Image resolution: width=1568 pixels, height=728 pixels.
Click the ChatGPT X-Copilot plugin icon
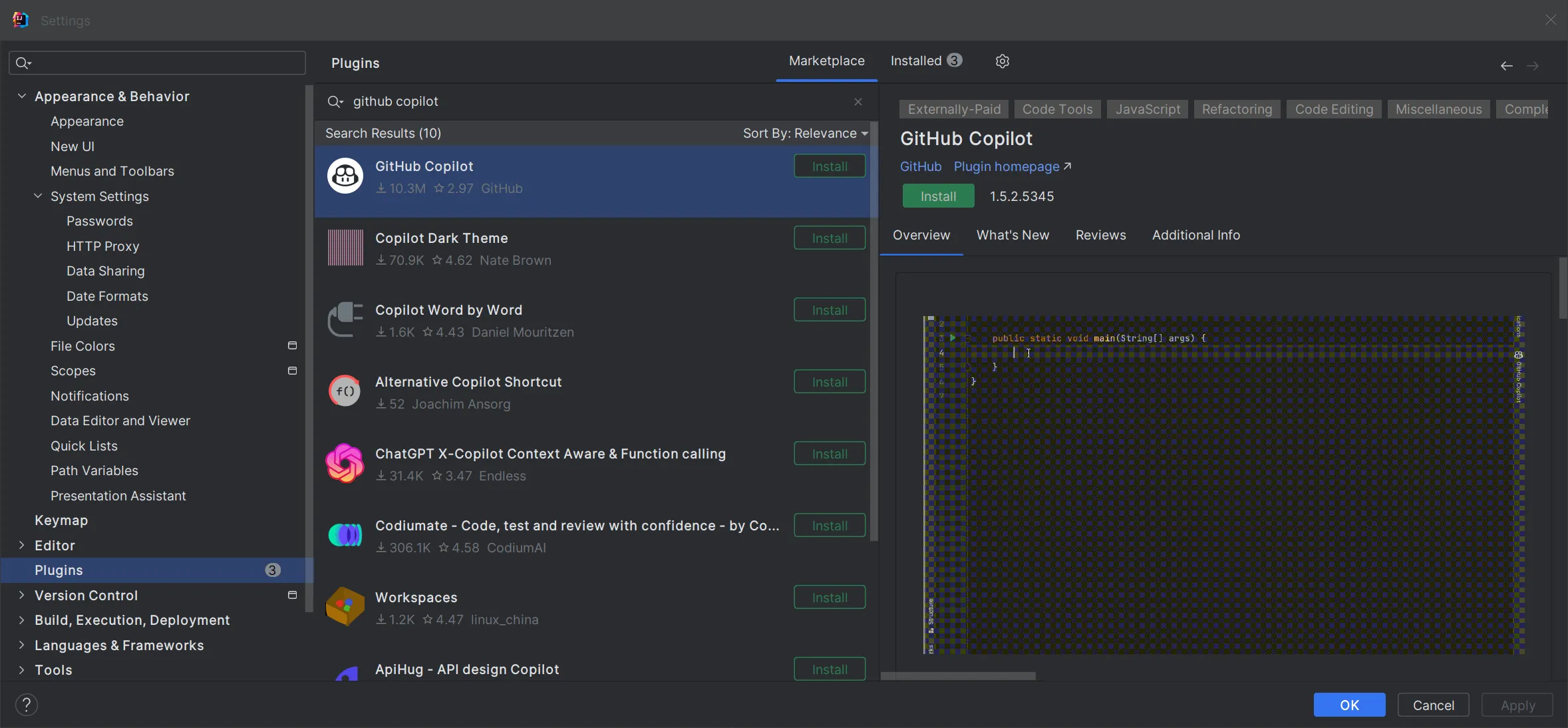pos(345,463)
